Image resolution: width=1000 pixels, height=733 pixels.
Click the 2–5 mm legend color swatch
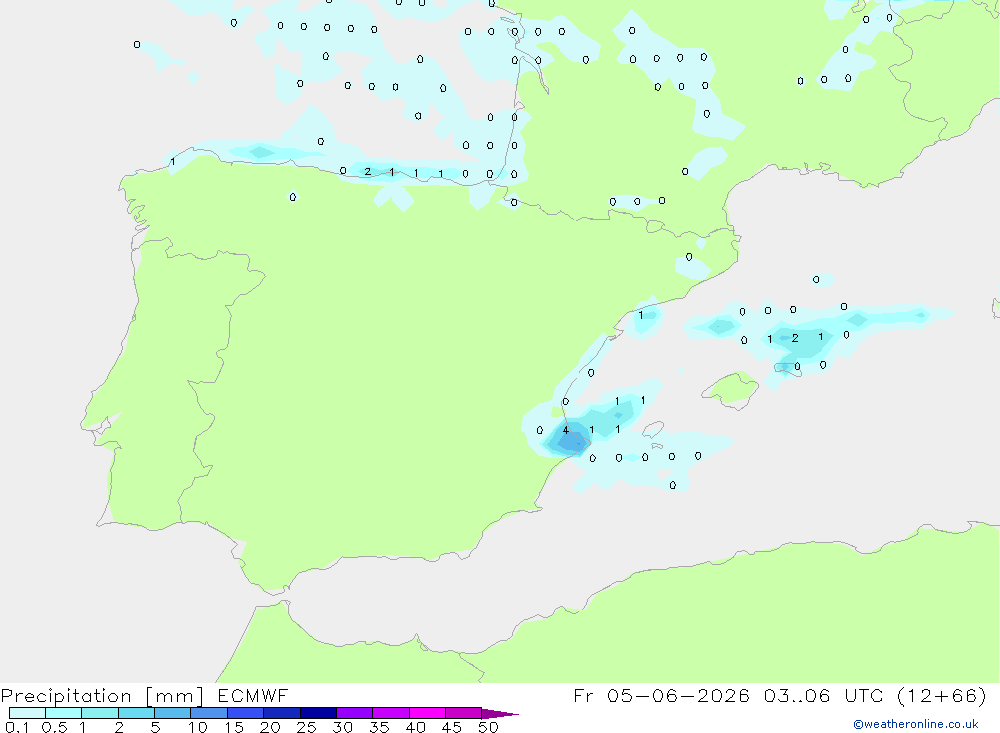click(136, 713)
